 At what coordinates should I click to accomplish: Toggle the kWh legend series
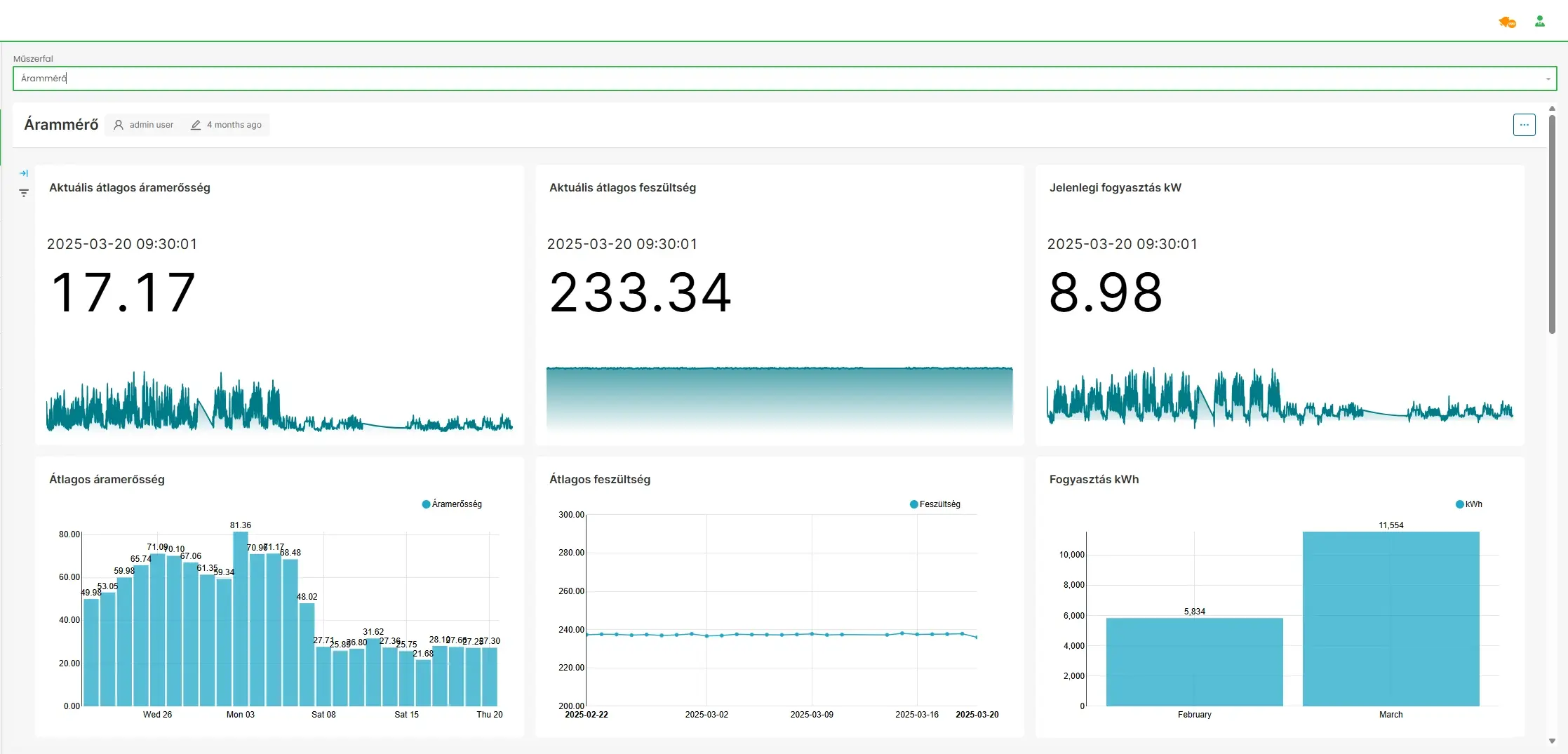[x=1468, y=504]
